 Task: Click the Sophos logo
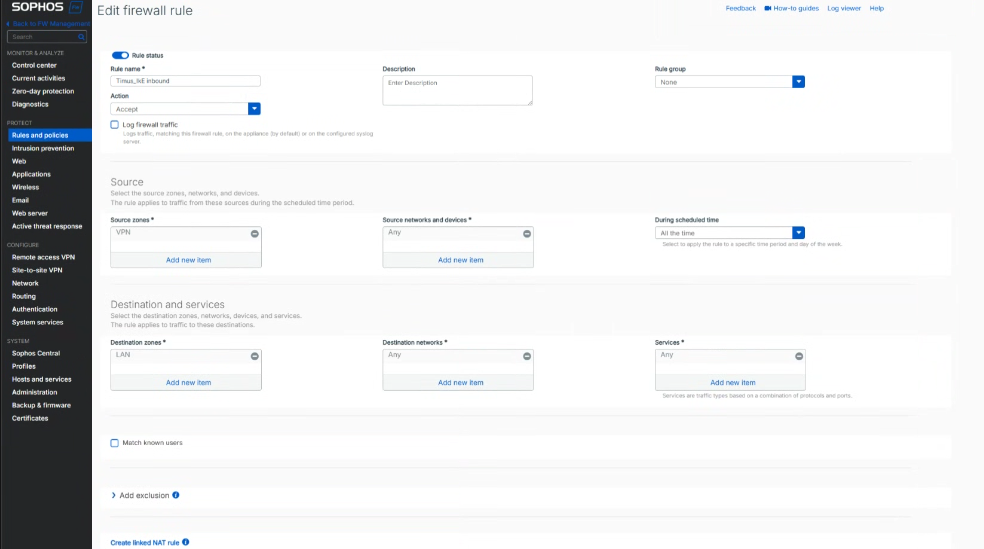click(47, 8)
